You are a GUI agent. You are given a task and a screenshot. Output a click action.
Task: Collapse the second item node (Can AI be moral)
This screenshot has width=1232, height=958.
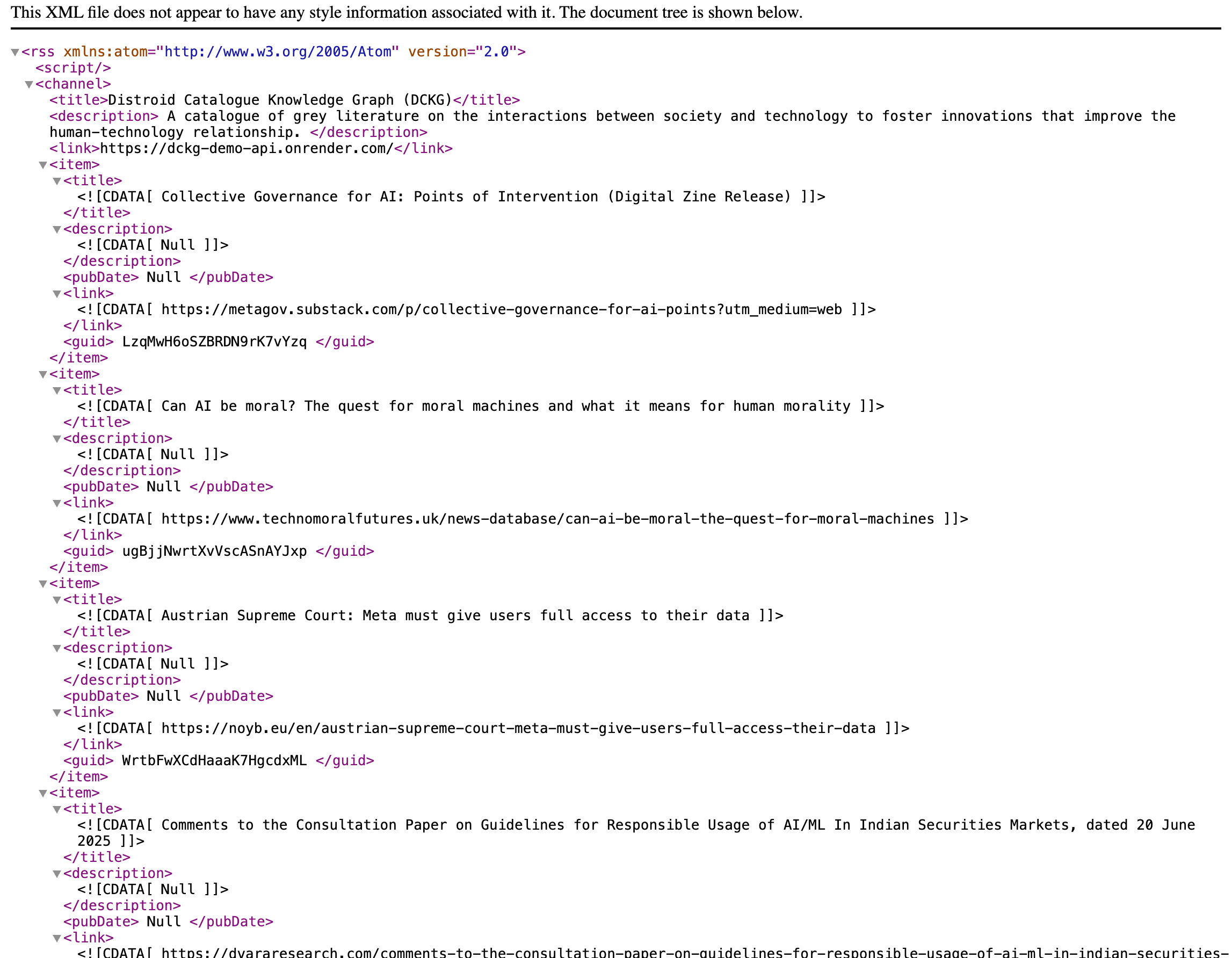(x=43, y=375)
